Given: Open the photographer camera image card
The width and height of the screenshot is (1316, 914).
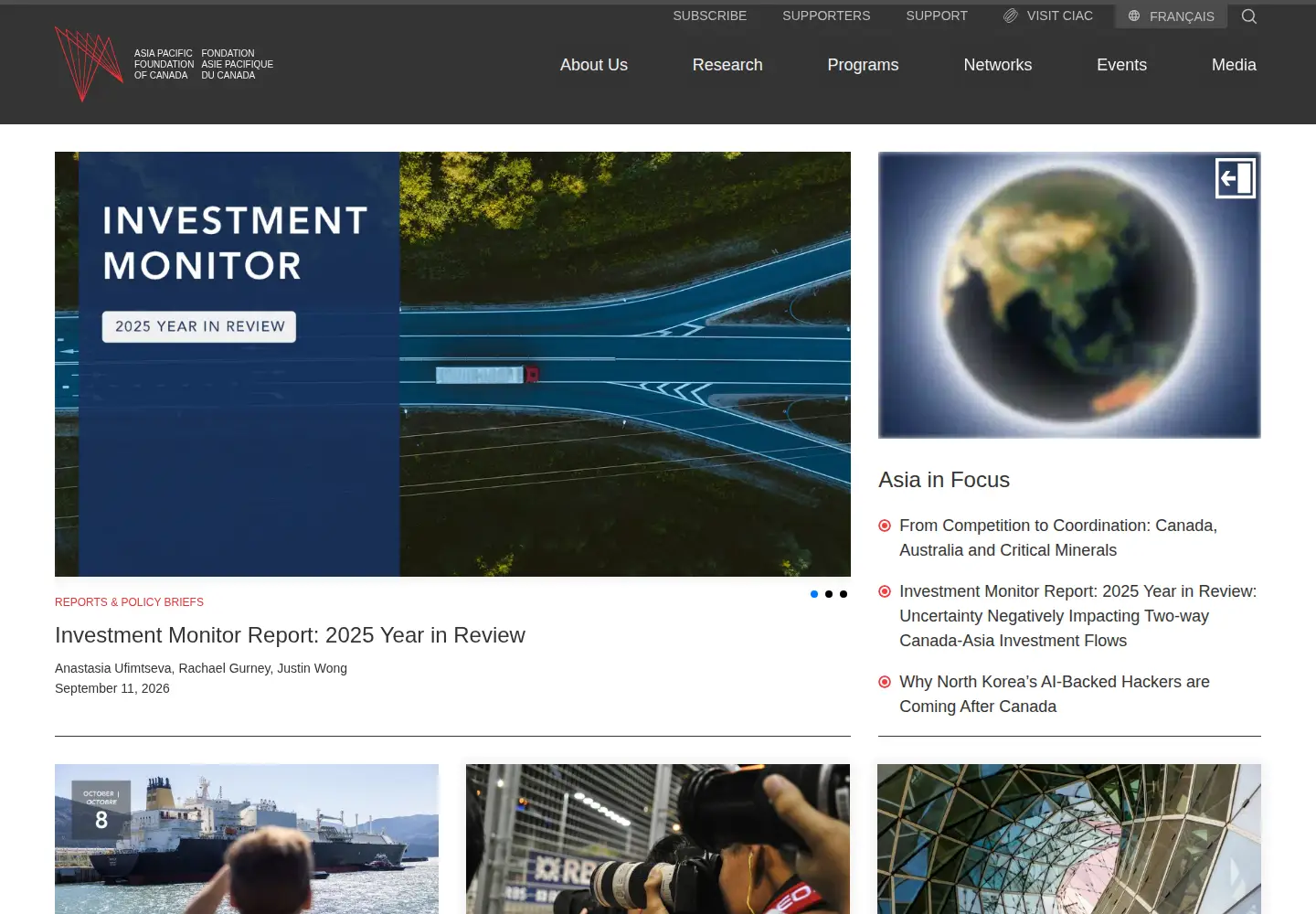Looking at the screenshot, I should tap(658, 839).
